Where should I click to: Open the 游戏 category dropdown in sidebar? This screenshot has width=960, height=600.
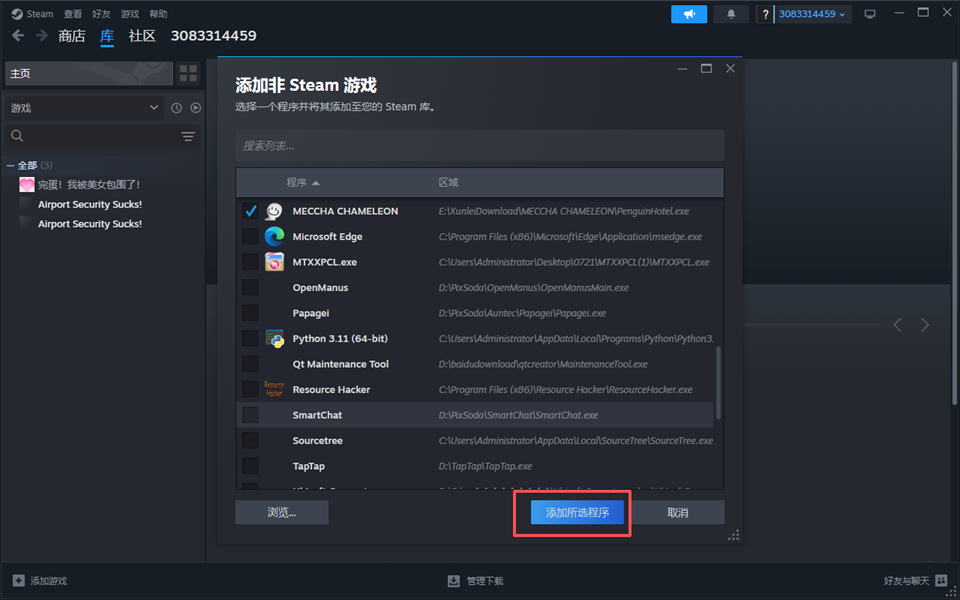point(84,108)
